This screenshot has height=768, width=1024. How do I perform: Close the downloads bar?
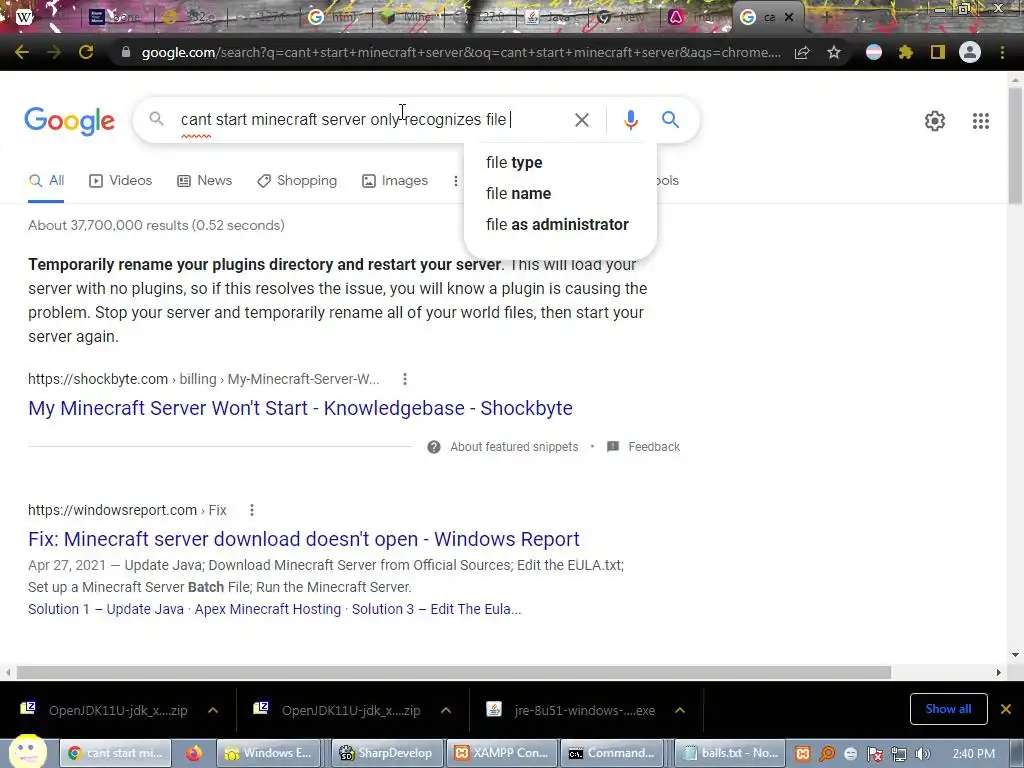(1006, 709)
